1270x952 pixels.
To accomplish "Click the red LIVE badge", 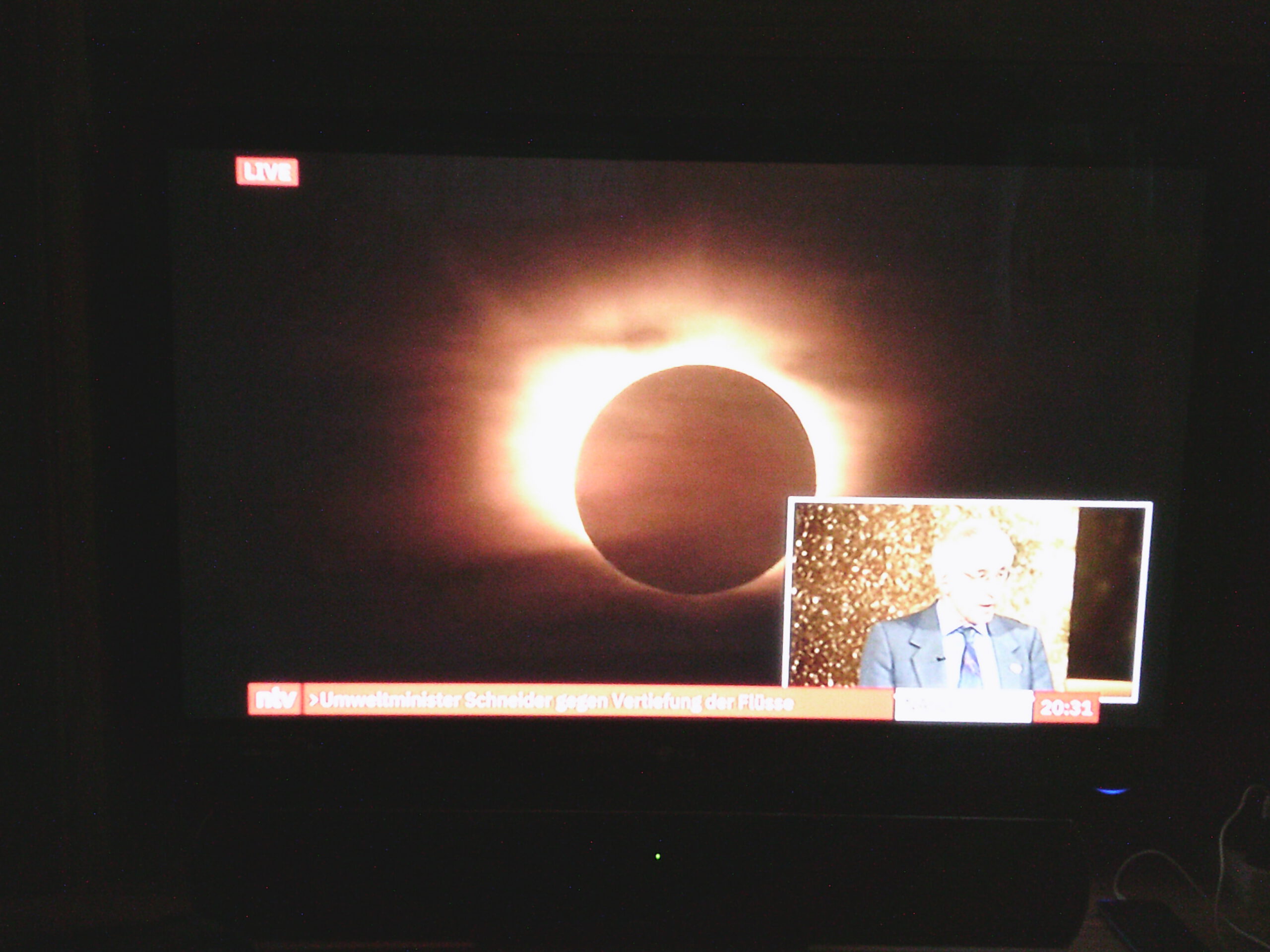I will 267,172.
